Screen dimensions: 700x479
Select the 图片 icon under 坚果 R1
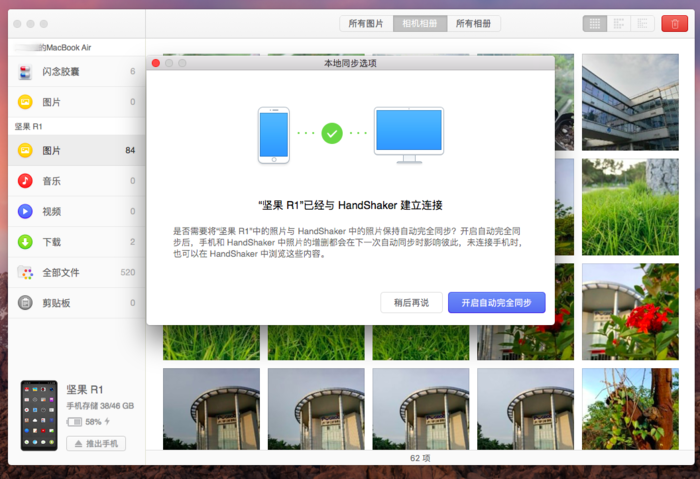point(25,150)
